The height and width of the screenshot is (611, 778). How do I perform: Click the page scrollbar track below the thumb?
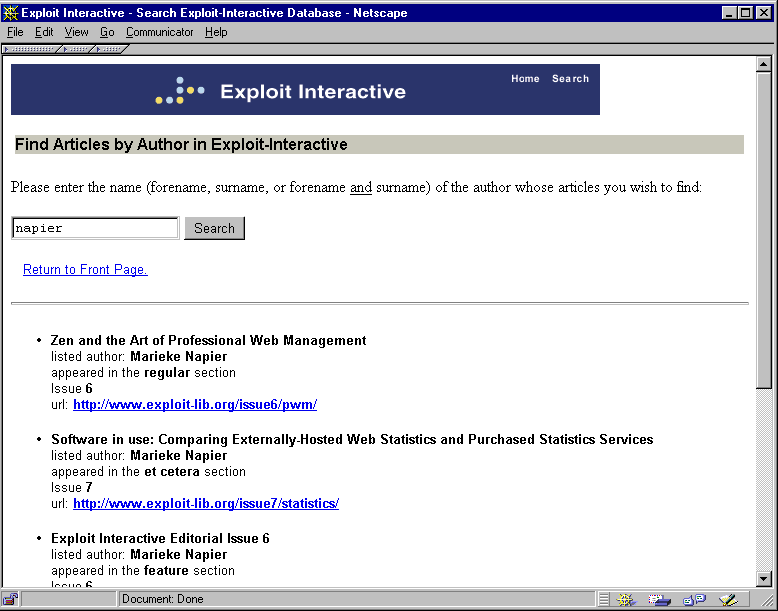point(763,480)
